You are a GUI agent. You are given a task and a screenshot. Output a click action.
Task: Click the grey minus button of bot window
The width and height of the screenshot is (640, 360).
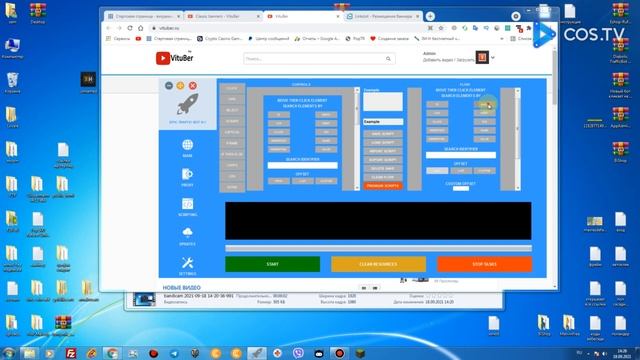[169, 85]
